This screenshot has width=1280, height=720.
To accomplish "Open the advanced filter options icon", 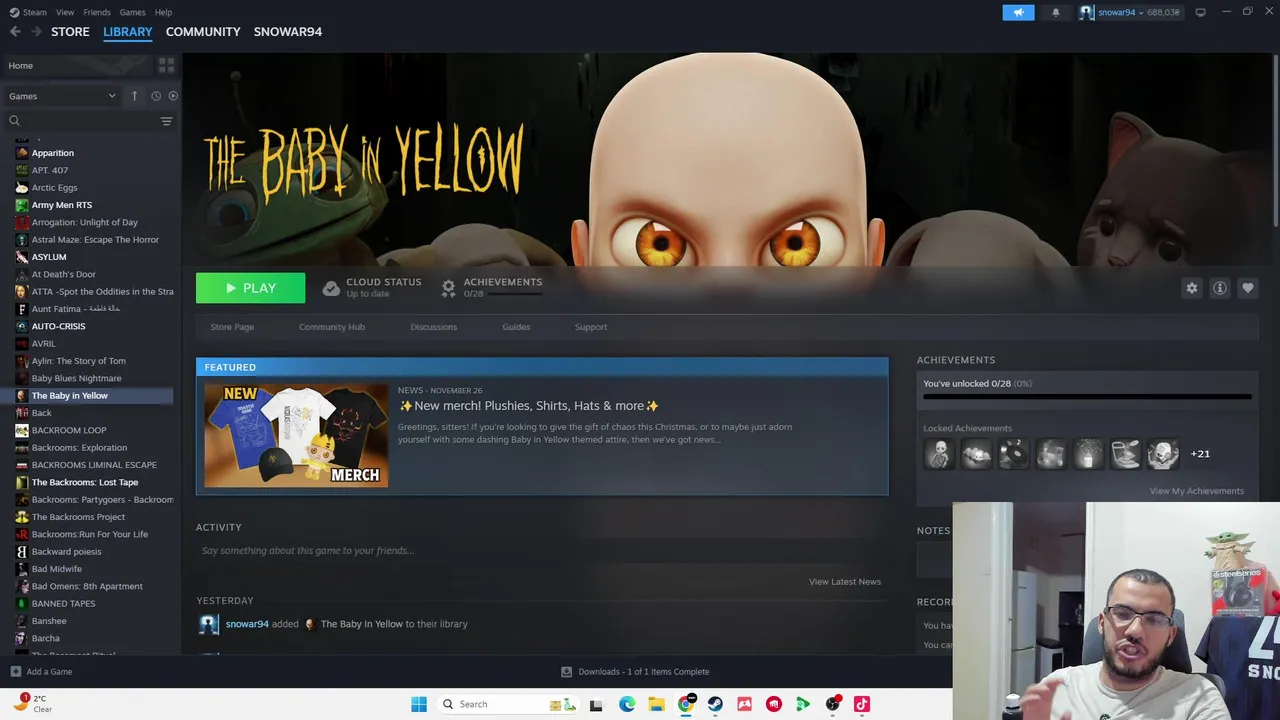I will point(166,121).
